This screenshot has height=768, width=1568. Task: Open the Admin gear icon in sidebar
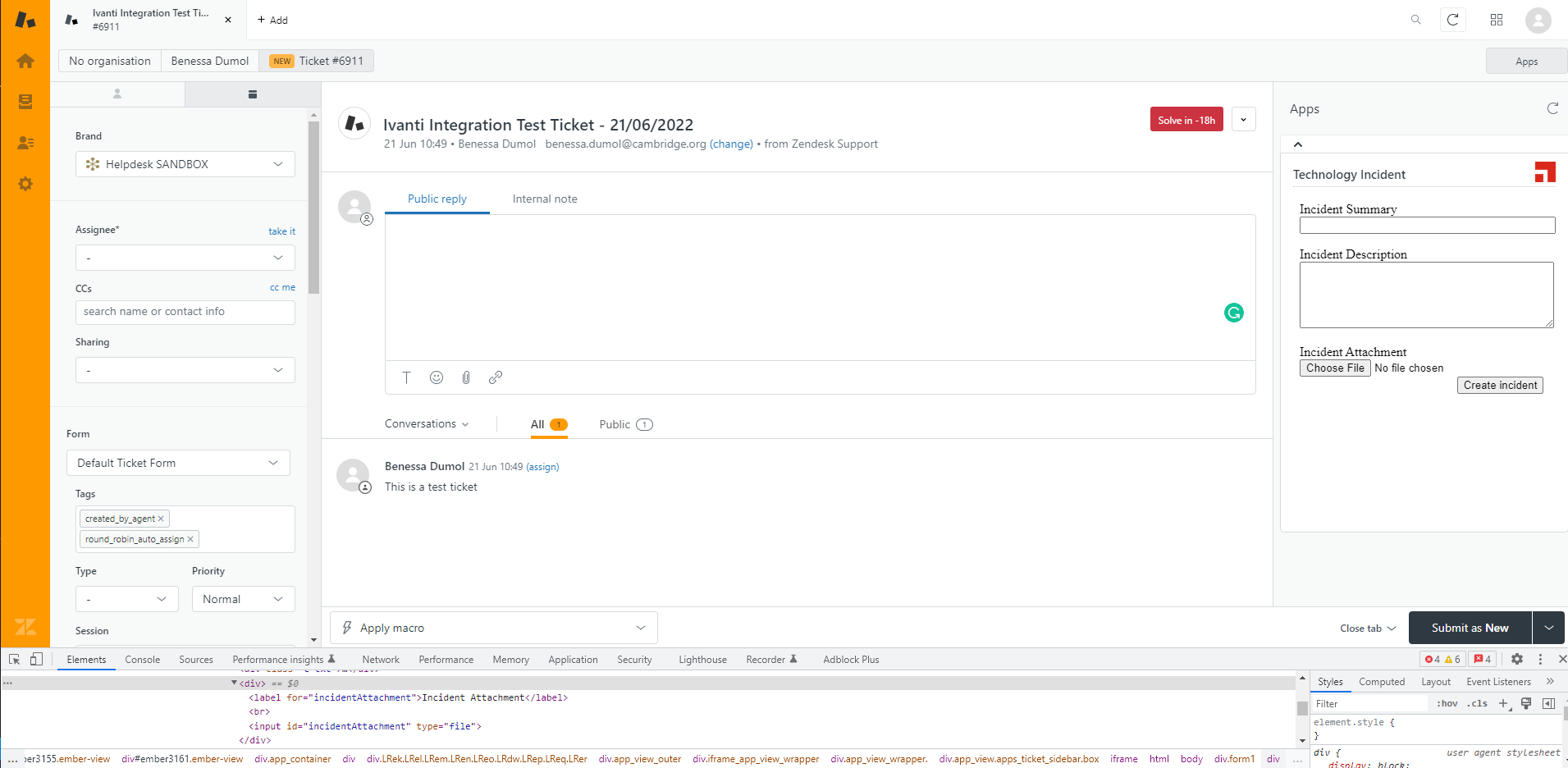tap(25, 184)
